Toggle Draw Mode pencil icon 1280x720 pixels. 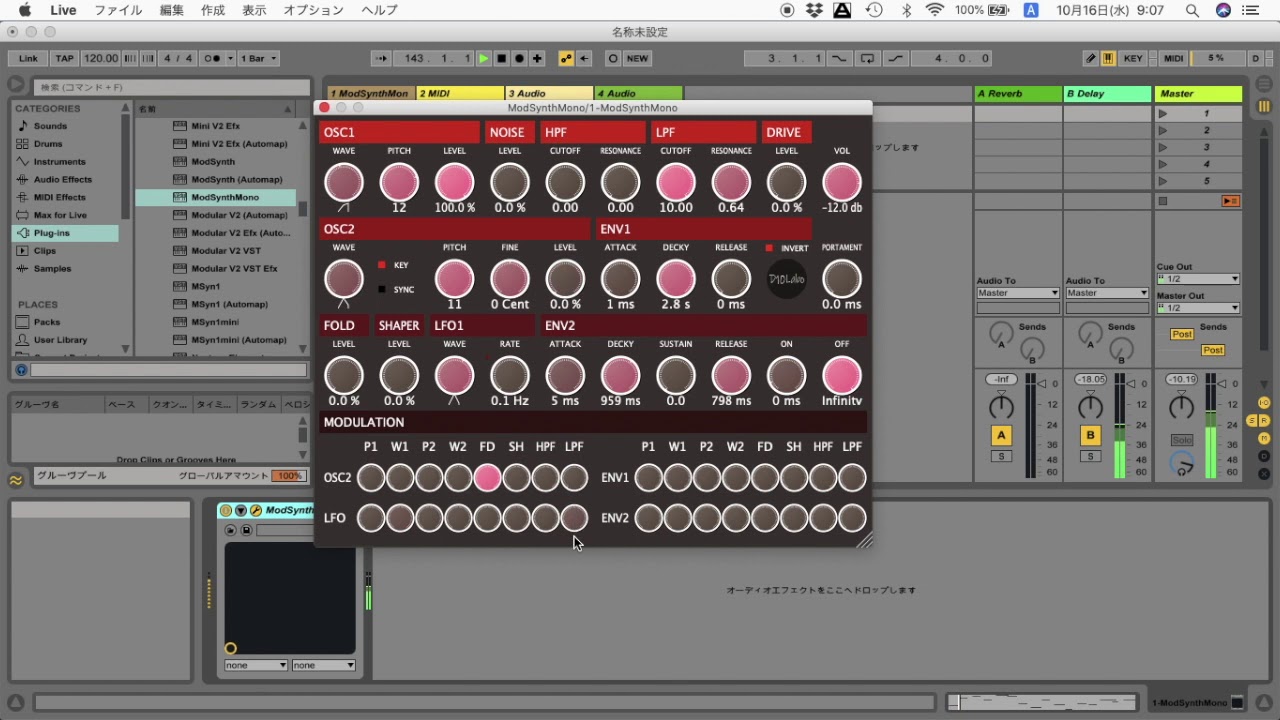tap(1091, 58)
